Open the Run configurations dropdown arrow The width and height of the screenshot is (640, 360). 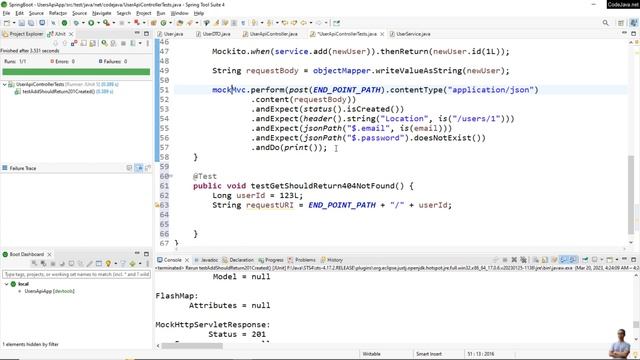pyautogui.click(x=98, y=23)
